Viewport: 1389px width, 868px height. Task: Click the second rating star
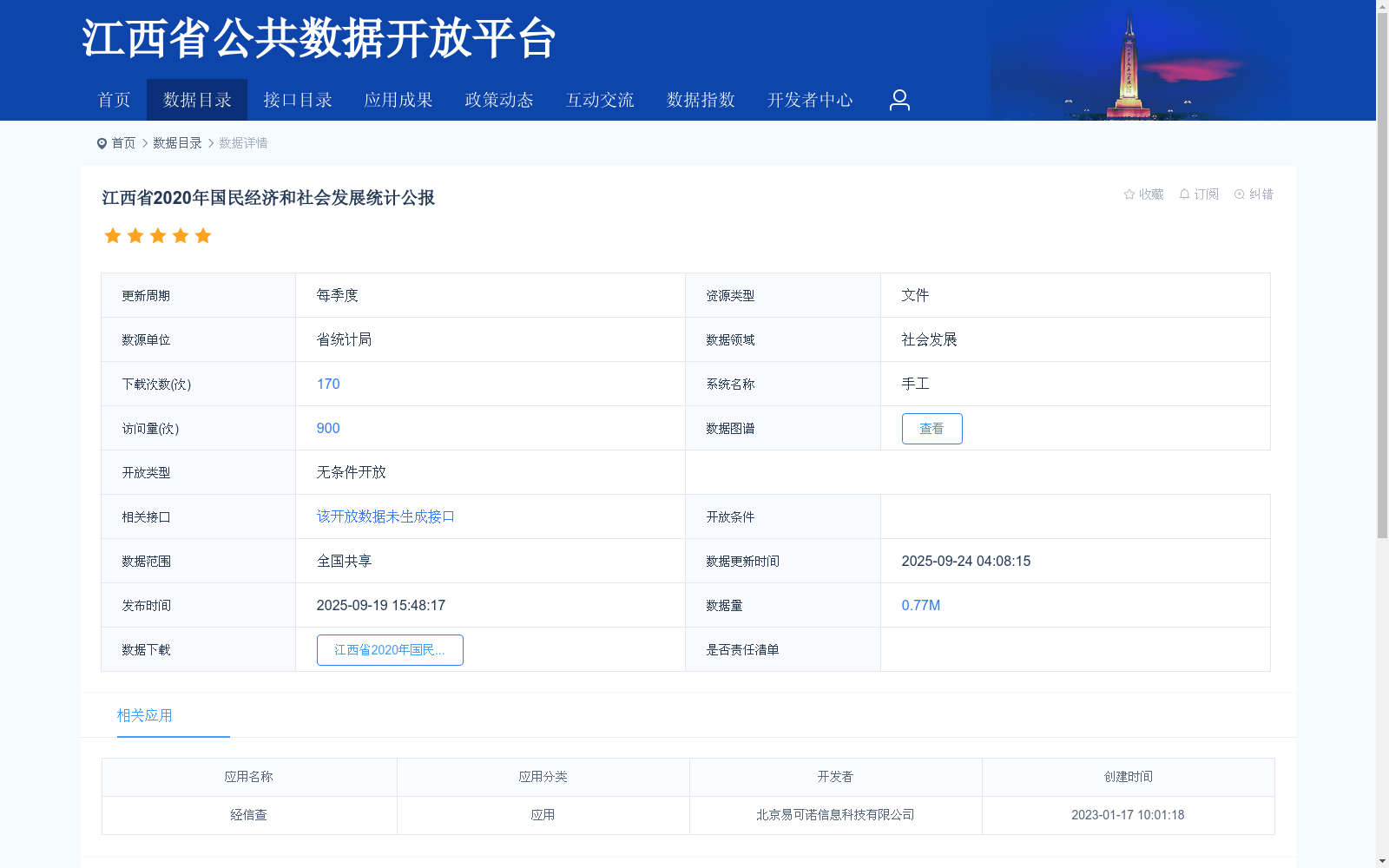(x=135, y=236)
